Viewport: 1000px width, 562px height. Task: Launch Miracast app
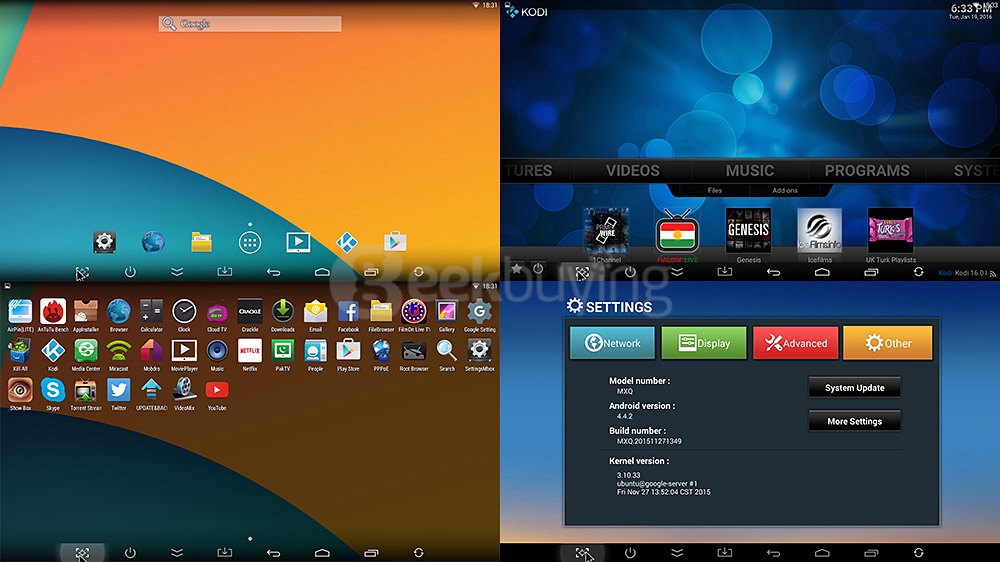pyautogui.click(x=119, y=355)
